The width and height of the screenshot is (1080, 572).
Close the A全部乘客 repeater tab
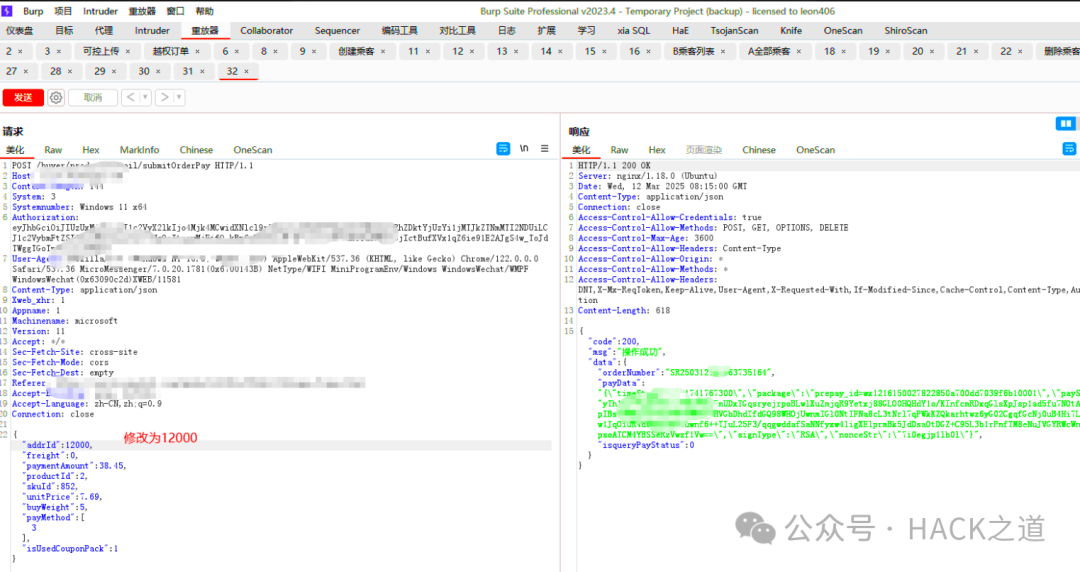(799, 52)
